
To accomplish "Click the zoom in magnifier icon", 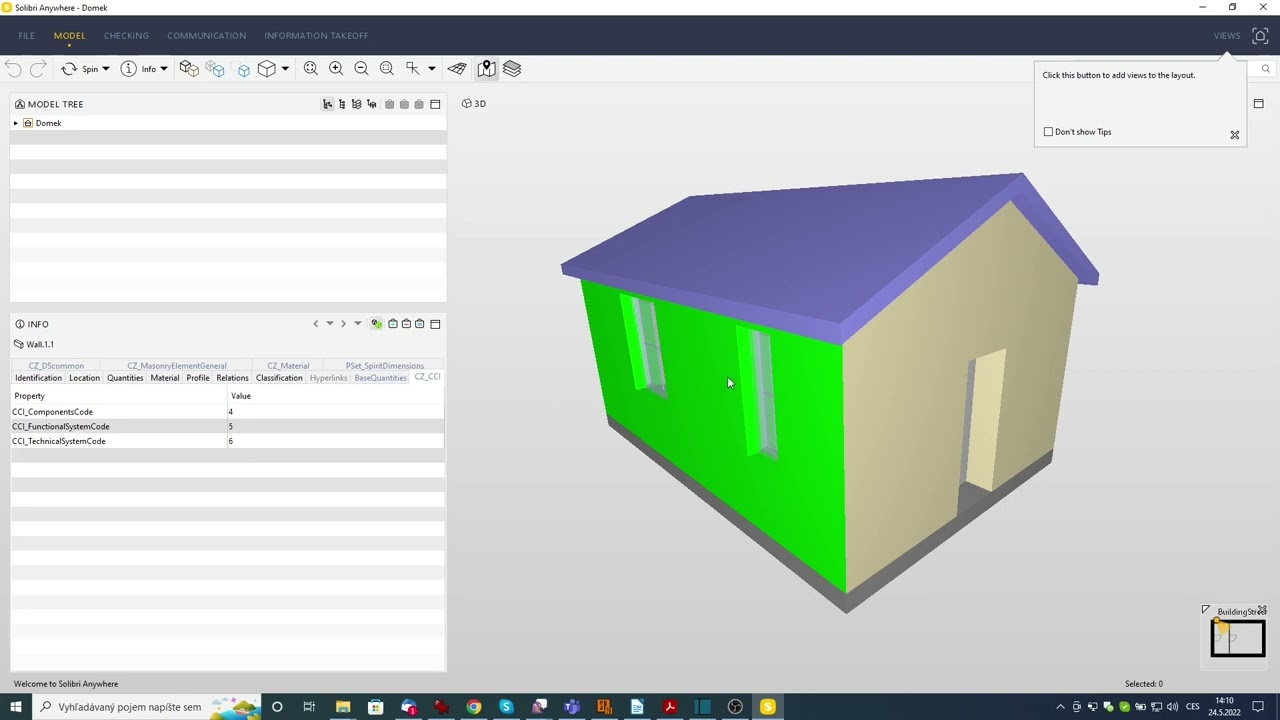I will click(x=336, y=69).
